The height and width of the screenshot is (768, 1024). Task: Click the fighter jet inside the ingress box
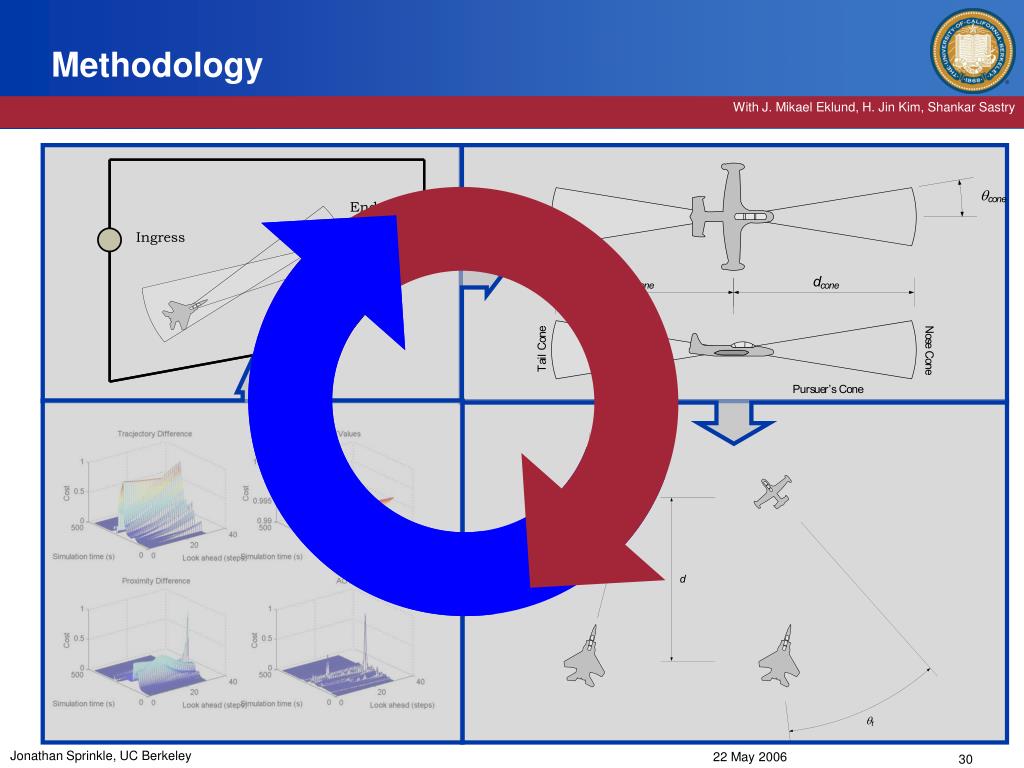(183, 313)
